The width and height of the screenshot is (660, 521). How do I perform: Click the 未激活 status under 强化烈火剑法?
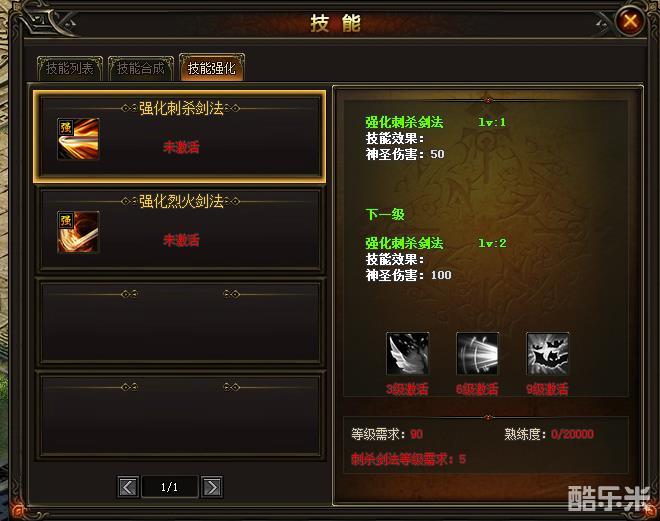[x=181, y=240]
